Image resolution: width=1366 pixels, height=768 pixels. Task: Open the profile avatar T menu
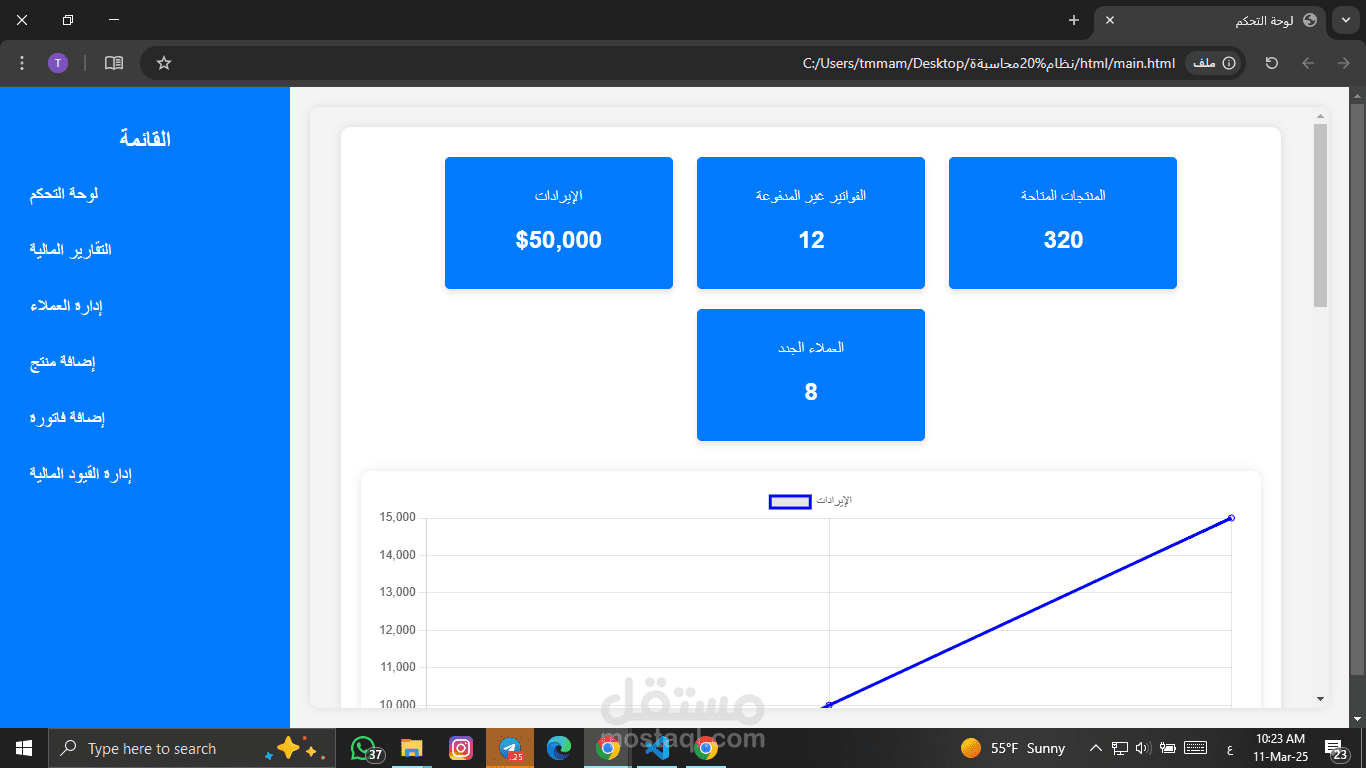[58, 63]
